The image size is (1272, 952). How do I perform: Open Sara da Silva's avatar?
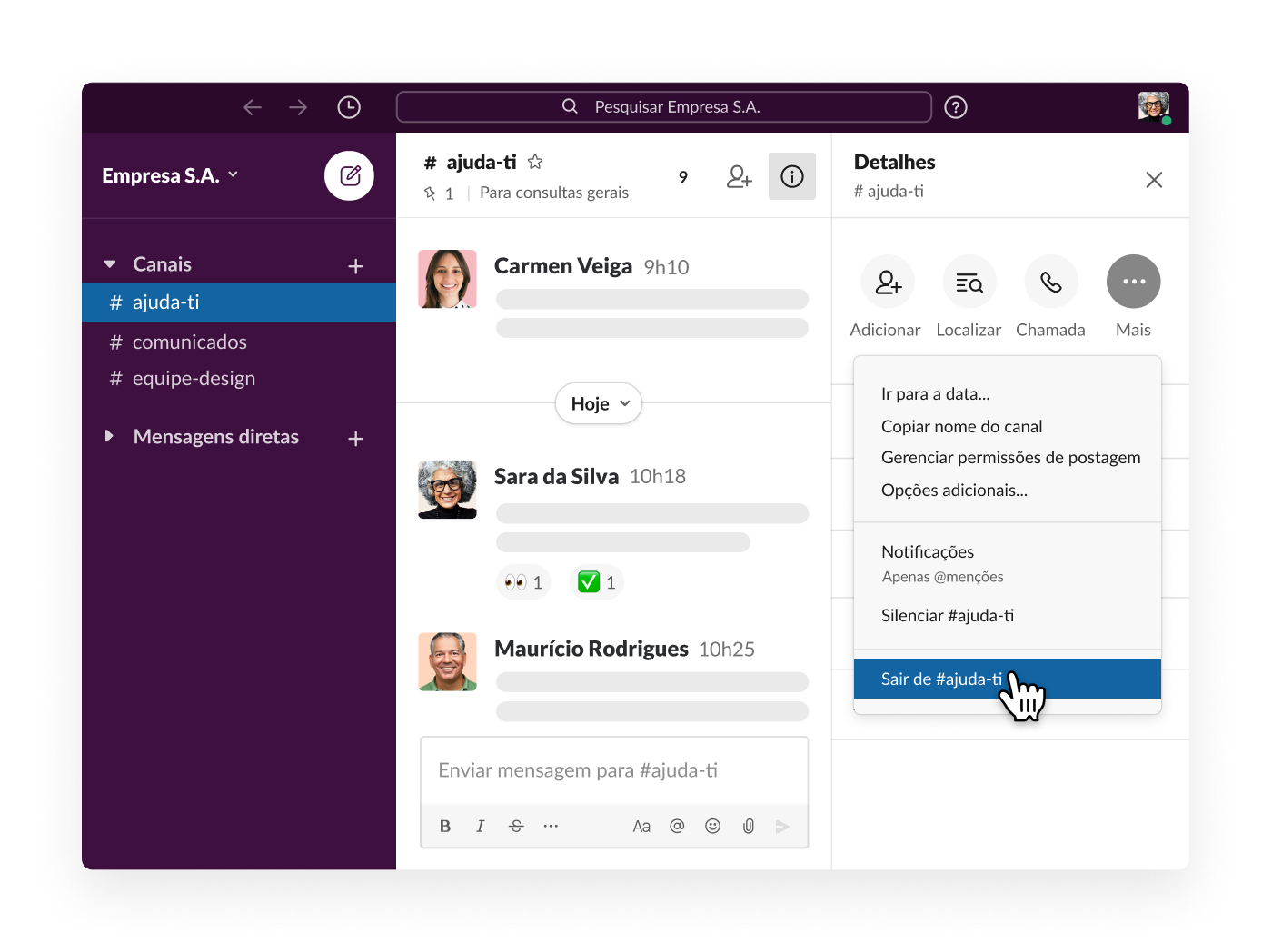(447, 489)
